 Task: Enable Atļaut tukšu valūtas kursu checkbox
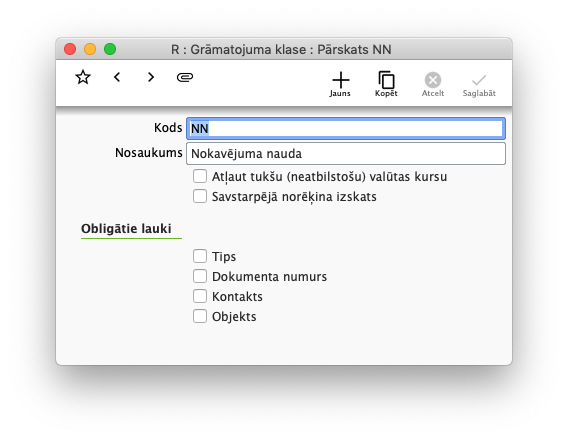[x=200, y=176]
